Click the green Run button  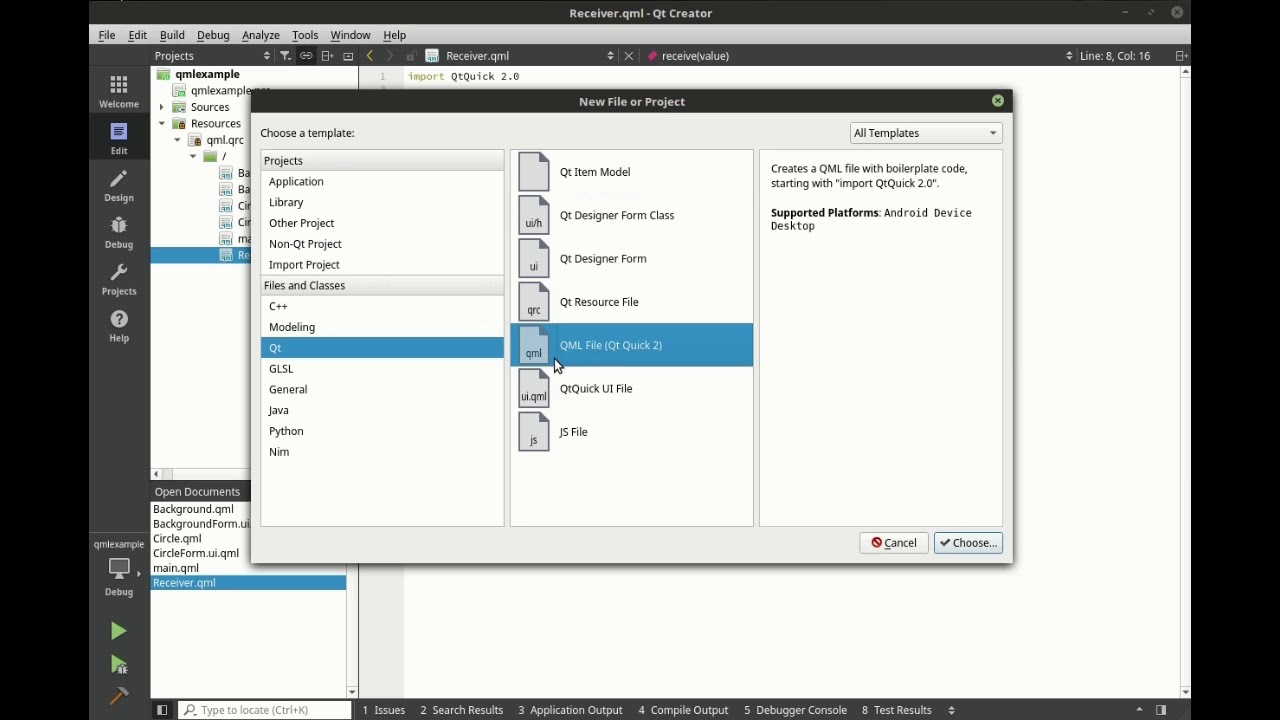pos(119,631)
